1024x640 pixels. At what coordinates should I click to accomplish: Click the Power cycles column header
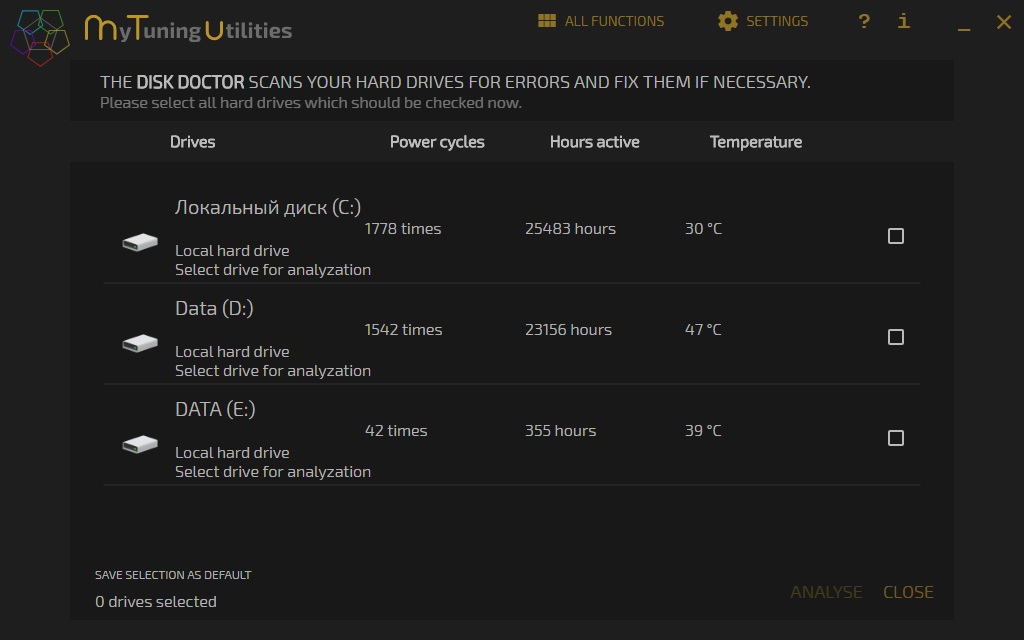[x=437, y=142]
